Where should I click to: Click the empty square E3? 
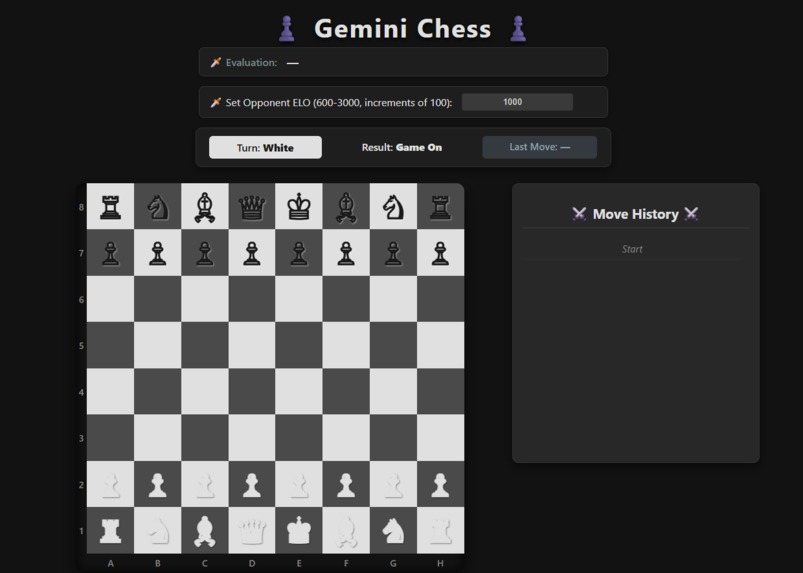[299, 438]
